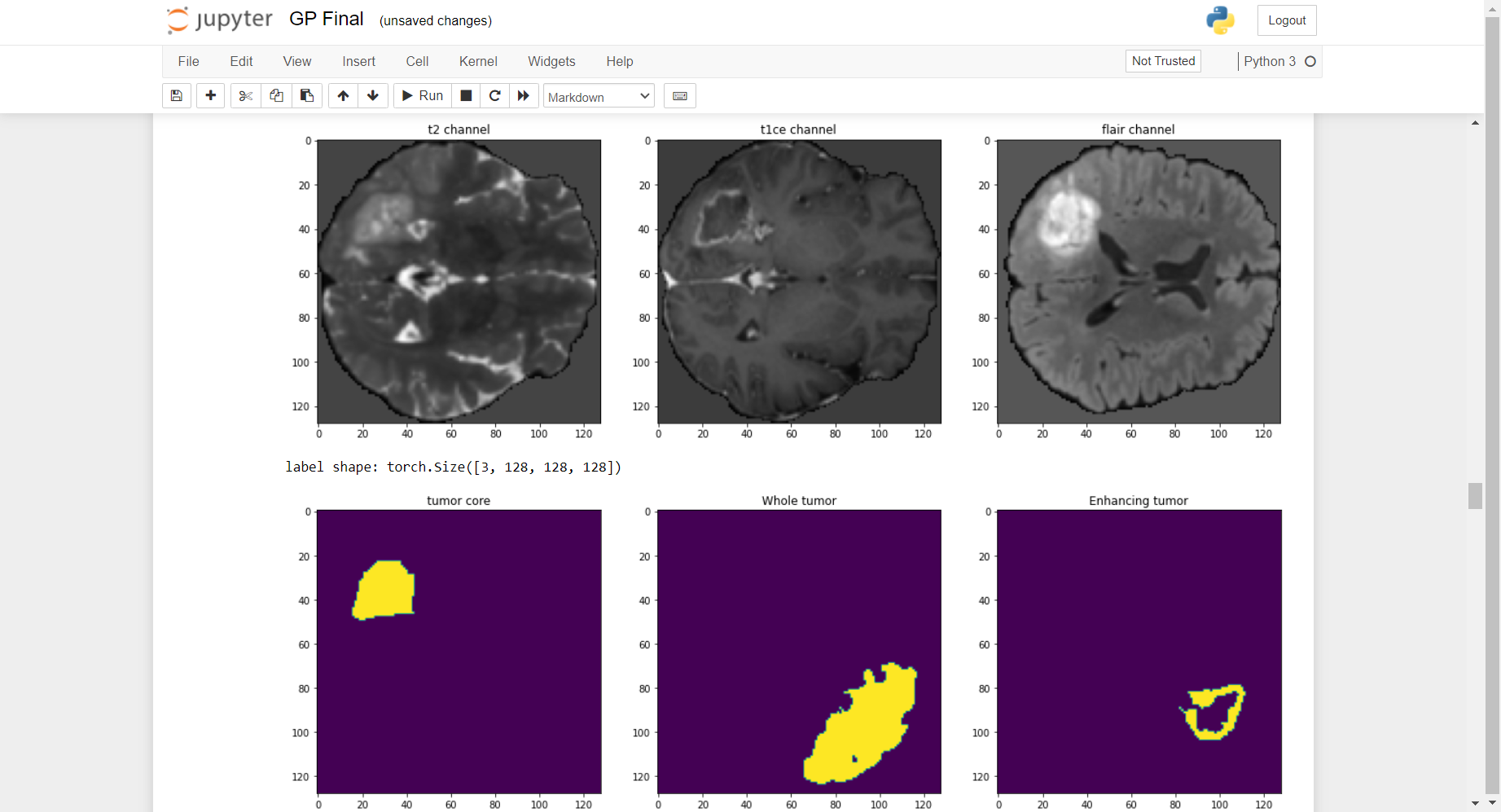The height and width of the screenshot is (812, 1501).
Task: Cut selected cells with scissors icon
Action: [245, 96]
